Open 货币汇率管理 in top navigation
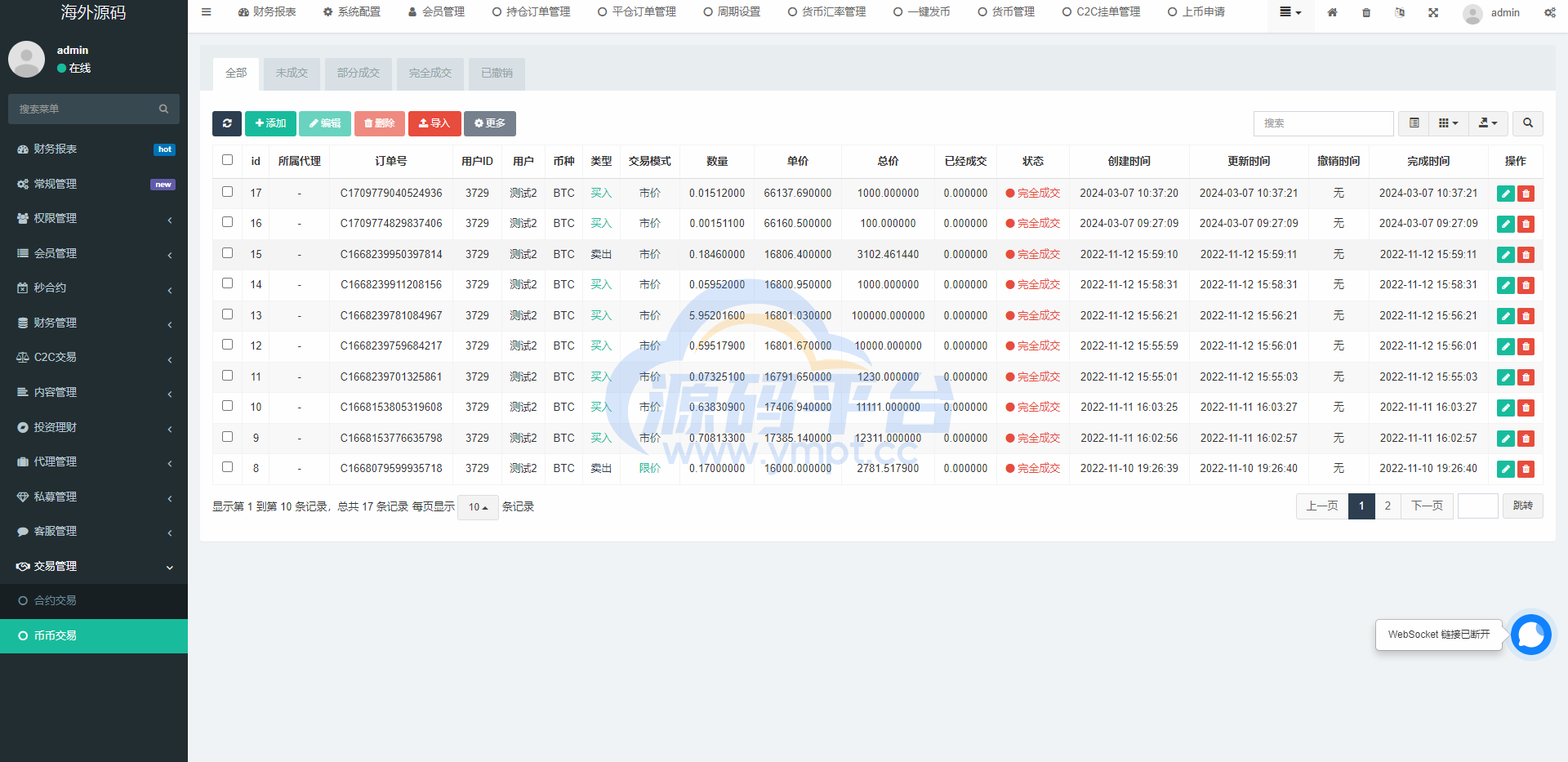The height and width of the screenshot is (762, 1568). pos(826,12)
